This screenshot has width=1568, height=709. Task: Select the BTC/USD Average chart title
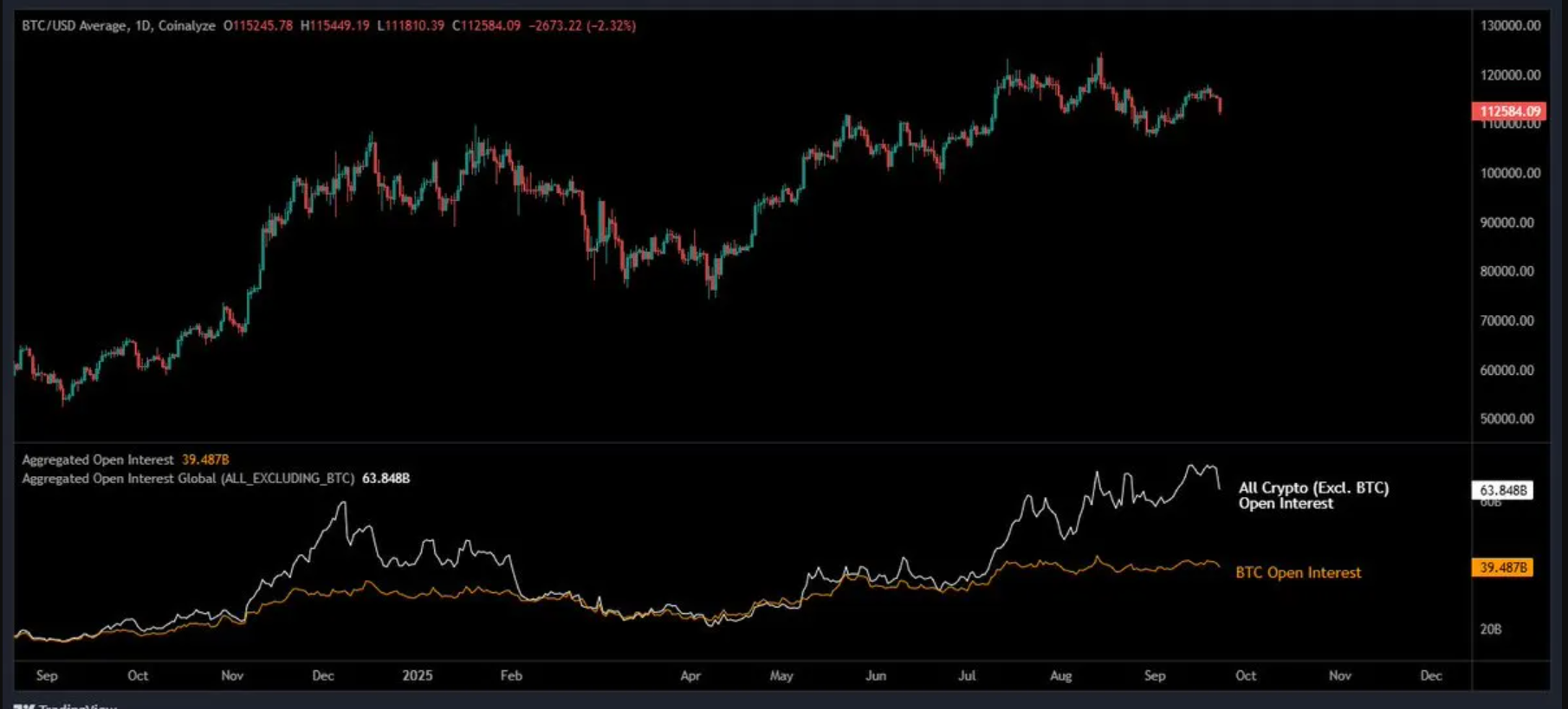(x=119, y=26)
